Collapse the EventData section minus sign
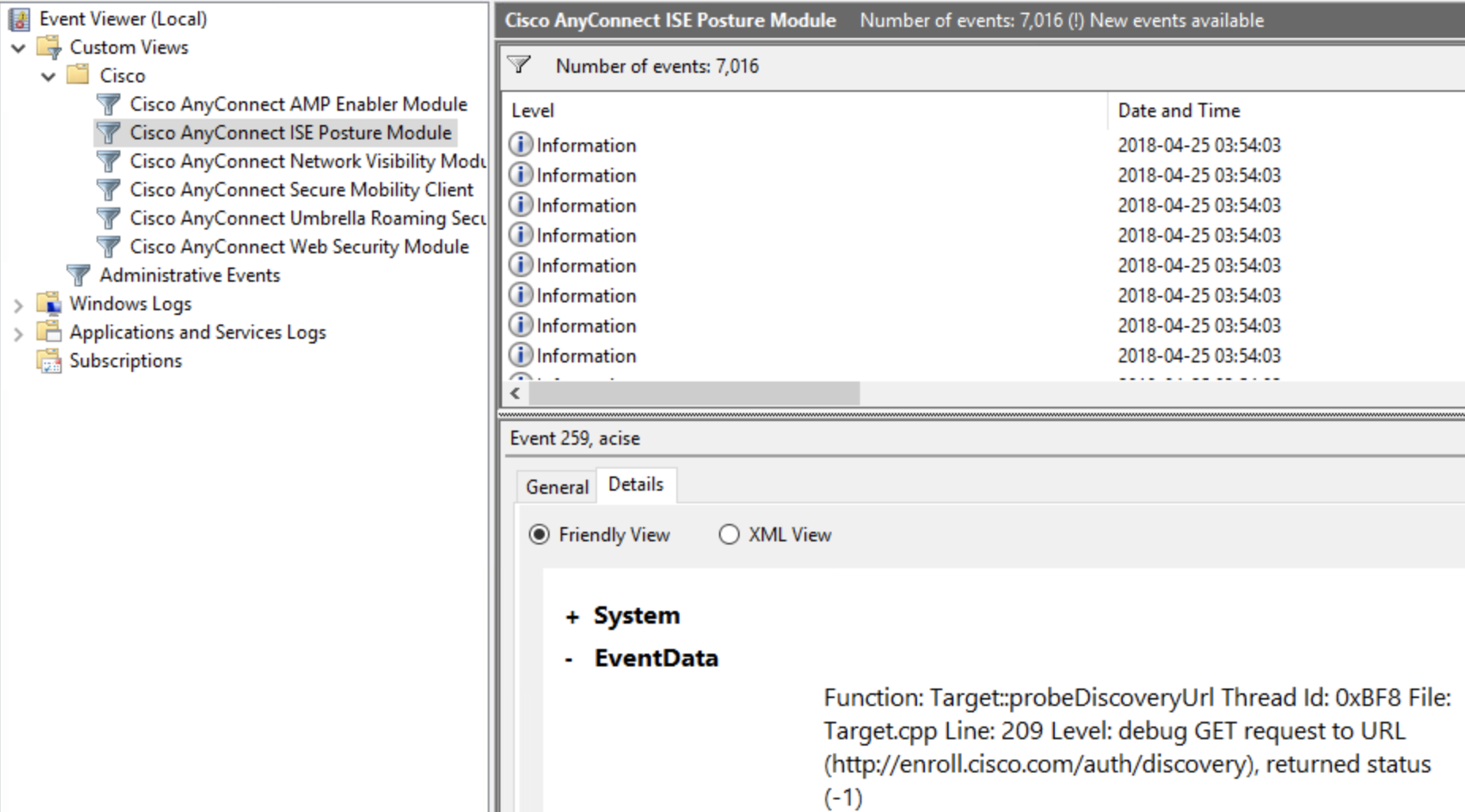The width and height of the screenshot is (1465, 812). click(x=569, y=659)
